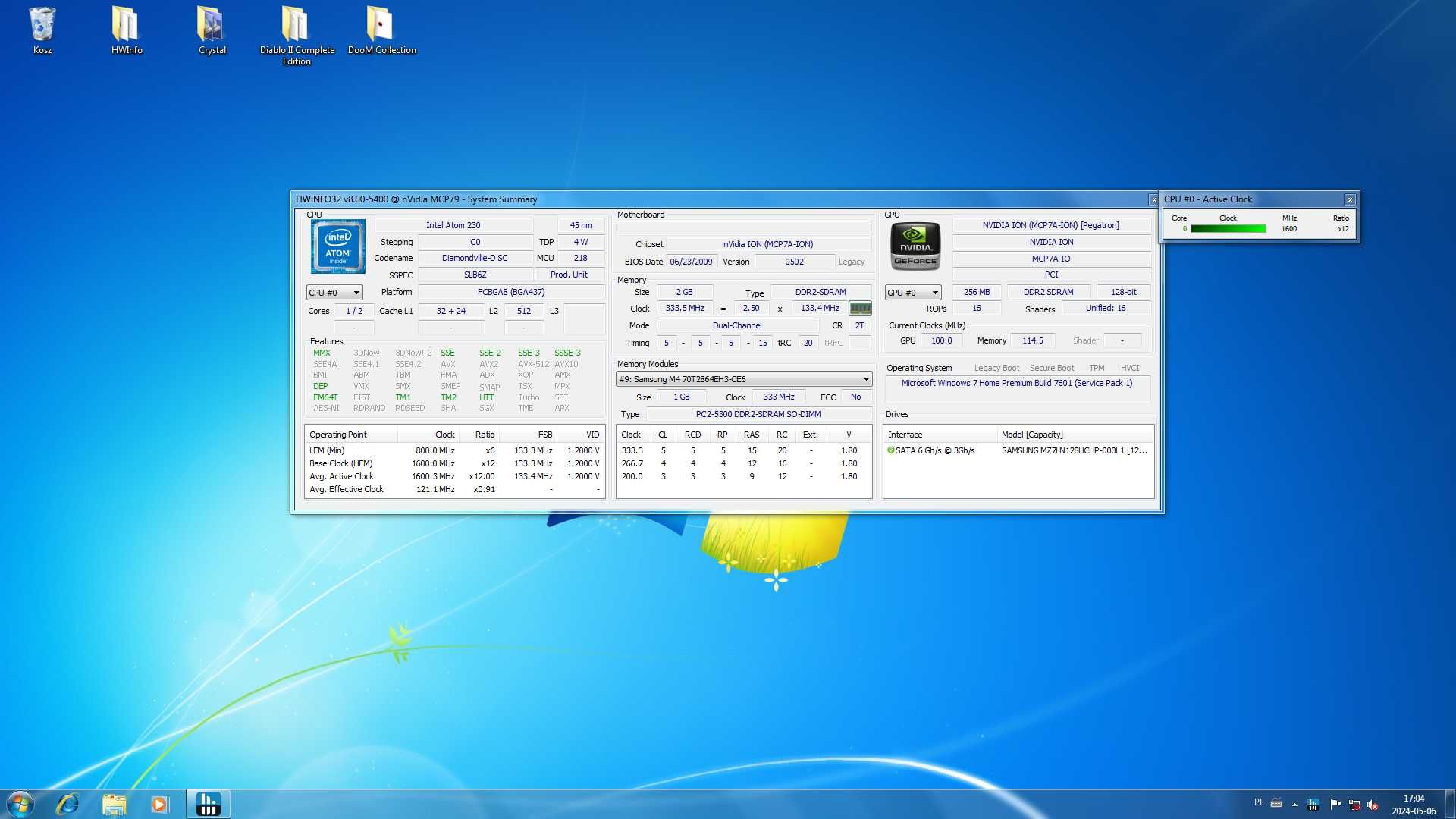
Task: Click the Unified: 16 shaders value
Action: [1106, 308]
